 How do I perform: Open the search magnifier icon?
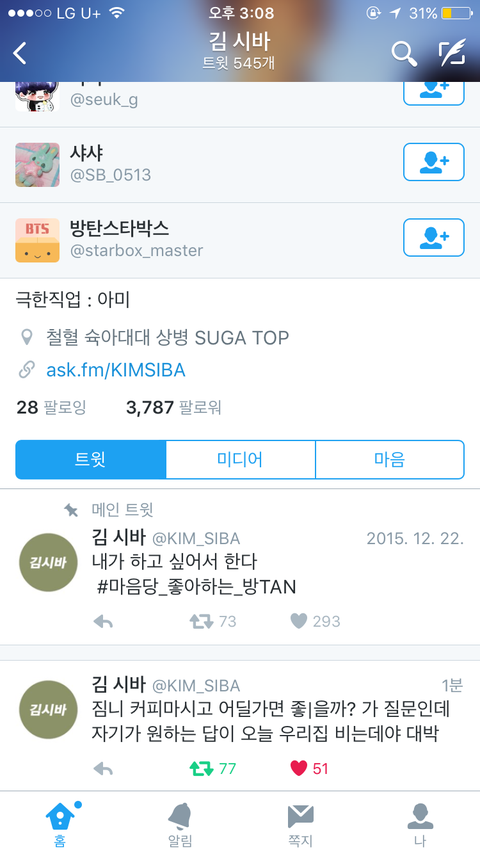tap(404, 53)
